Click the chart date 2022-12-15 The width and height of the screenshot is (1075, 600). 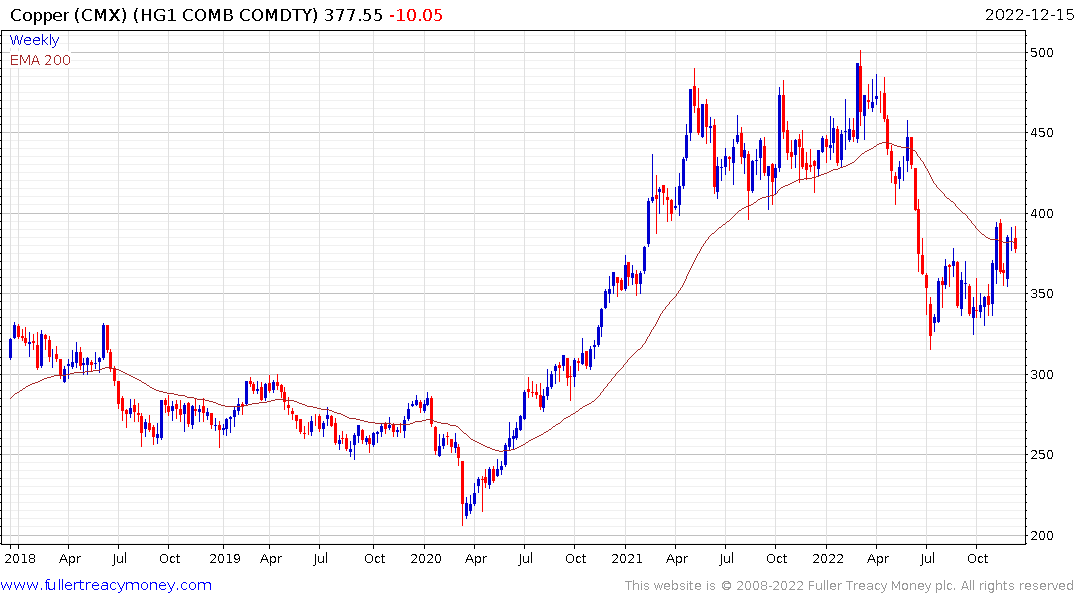(1029, 15)
